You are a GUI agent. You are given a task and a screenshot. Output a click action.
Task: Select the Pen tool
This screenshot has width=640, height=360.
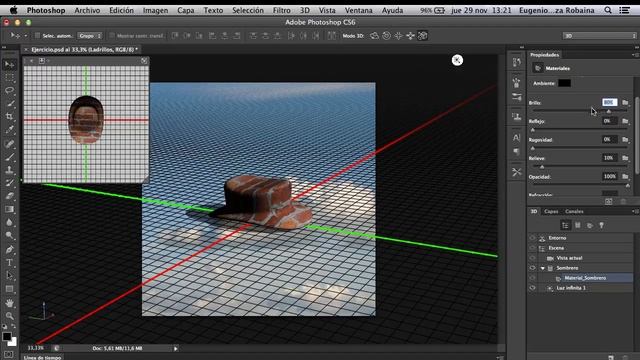(9, 249)
